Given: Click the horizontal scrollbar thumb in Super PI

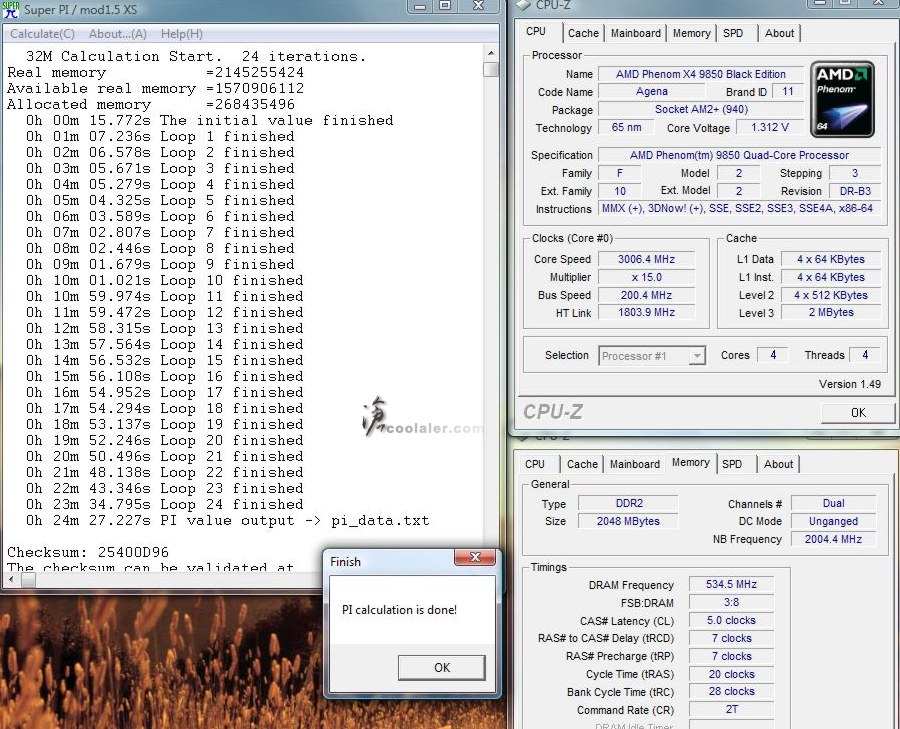Looking at the screenshot, I should 29,580.
